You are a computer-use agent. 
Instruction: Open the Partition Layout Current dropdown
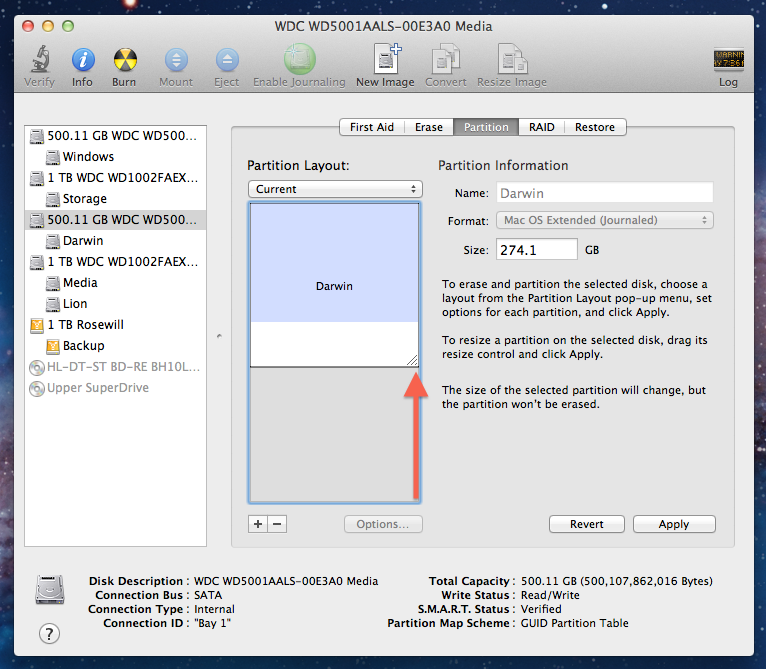pos(335,189)
